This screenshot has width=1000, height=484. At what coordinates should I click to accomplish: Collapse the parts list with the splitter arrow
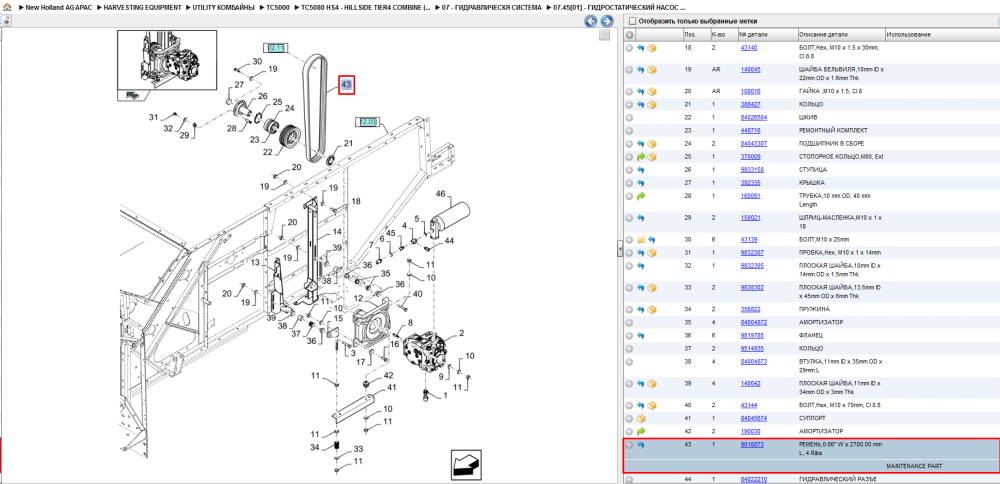pos(619,249)
